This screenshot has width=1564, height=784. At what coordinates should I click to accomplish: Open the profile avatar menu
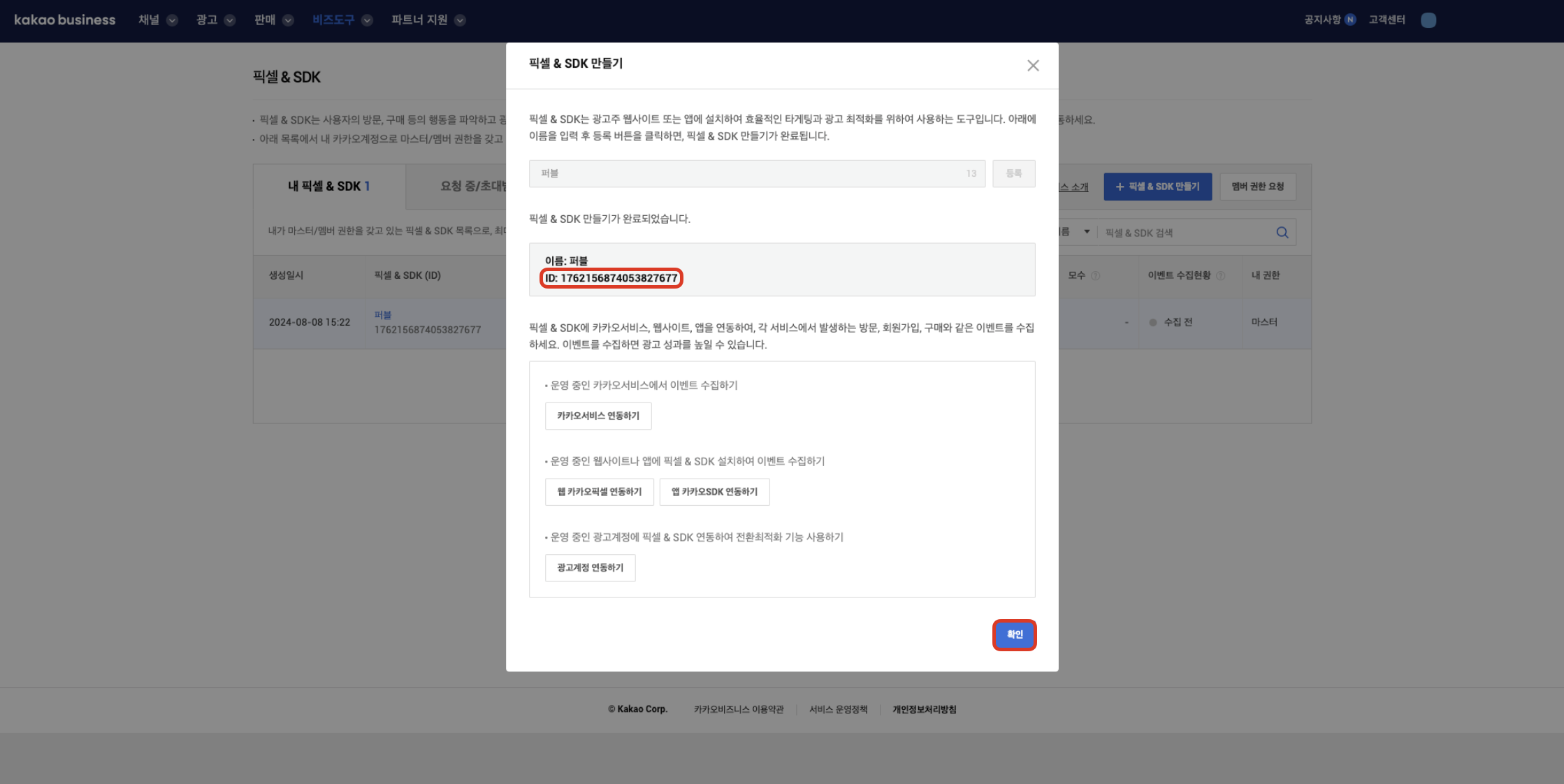click(x=1428, y=20)
